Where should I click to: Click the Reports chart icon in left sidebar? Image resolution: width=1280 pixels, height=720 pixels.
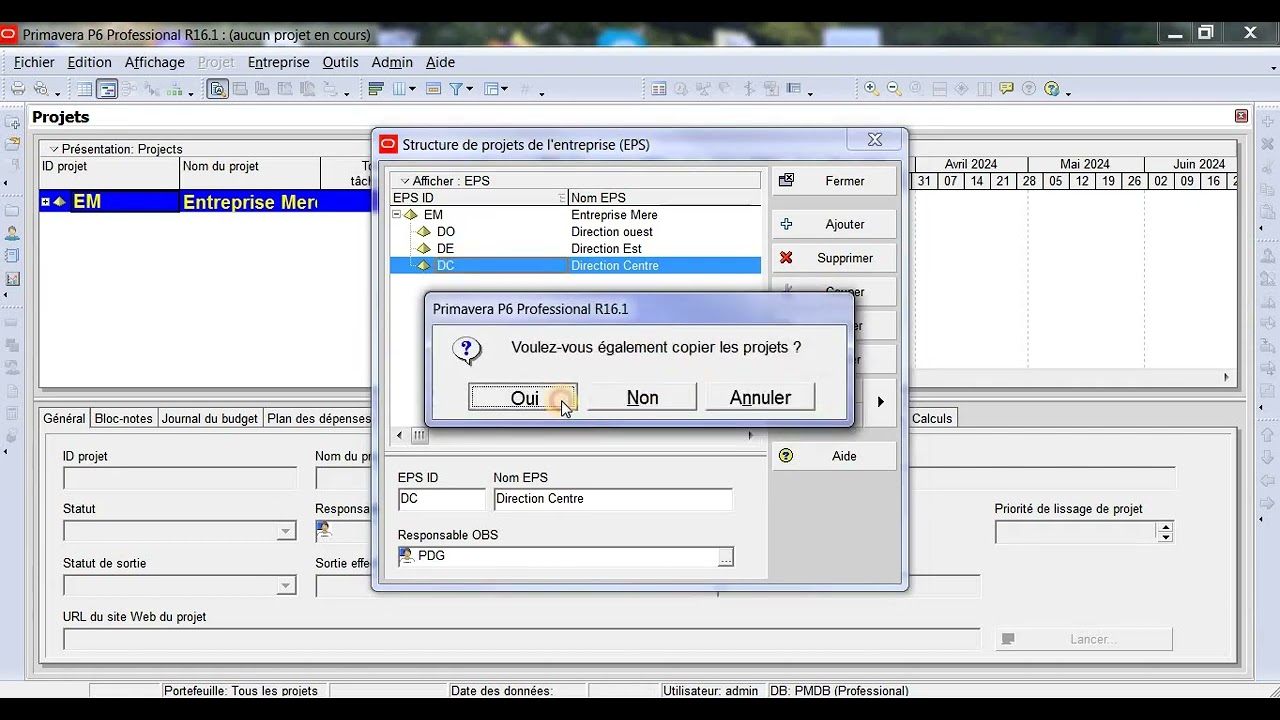pyautogui.click(x=12, y=279)
